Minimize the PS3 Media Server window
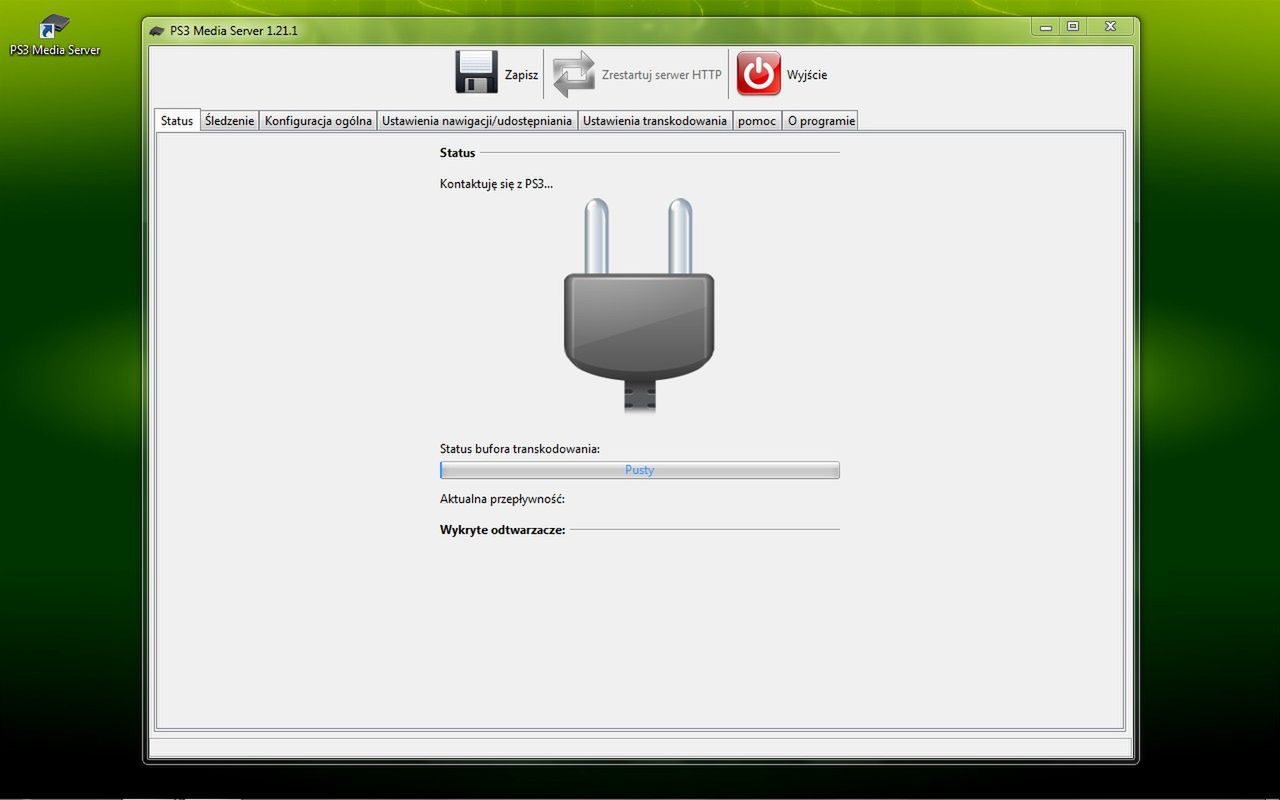 click(x=1046, y=27)
